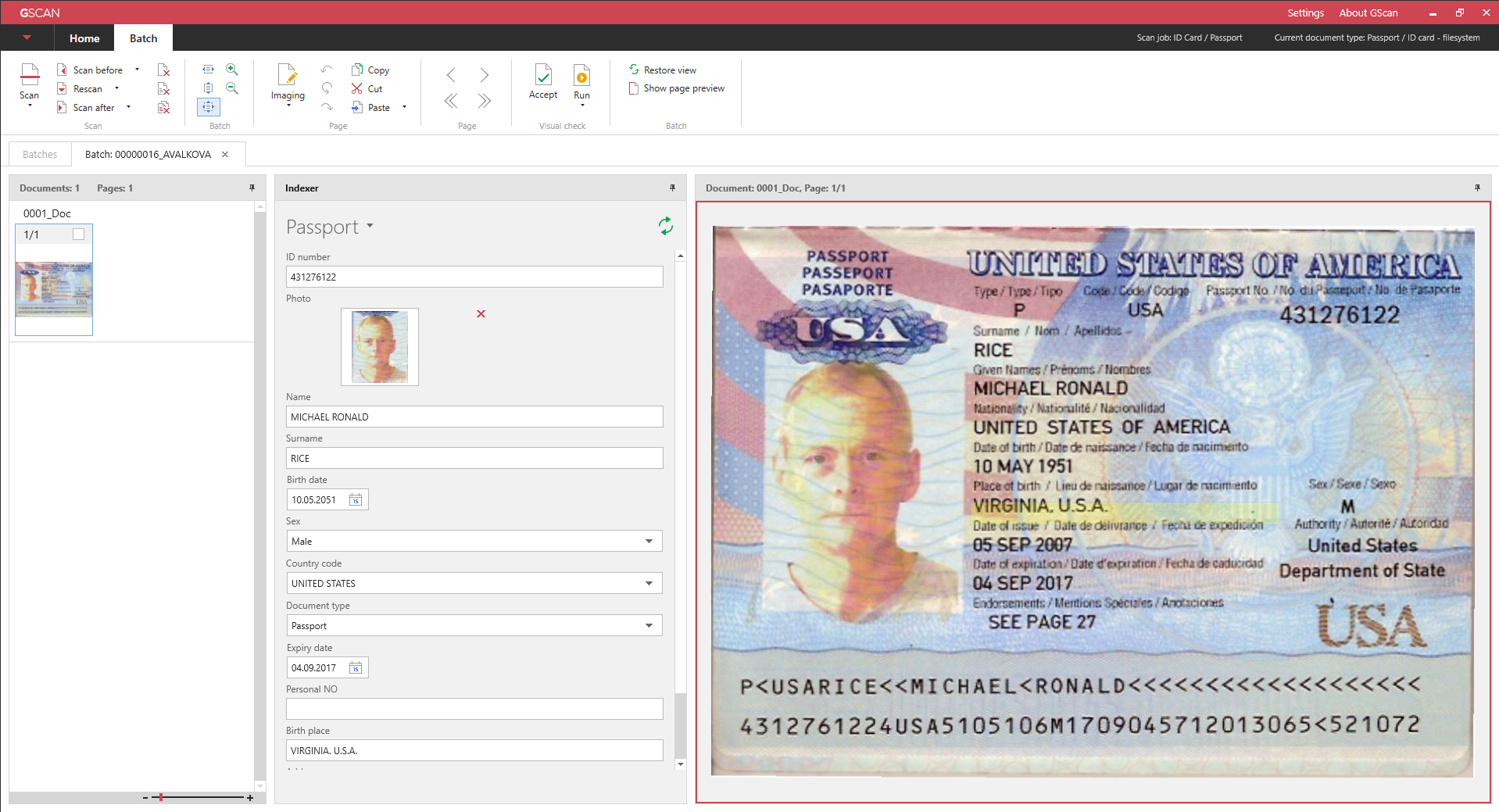The image size is (1499, 812).
Task: Jump to the first page double arrow
Action: (x=451, y=101)
